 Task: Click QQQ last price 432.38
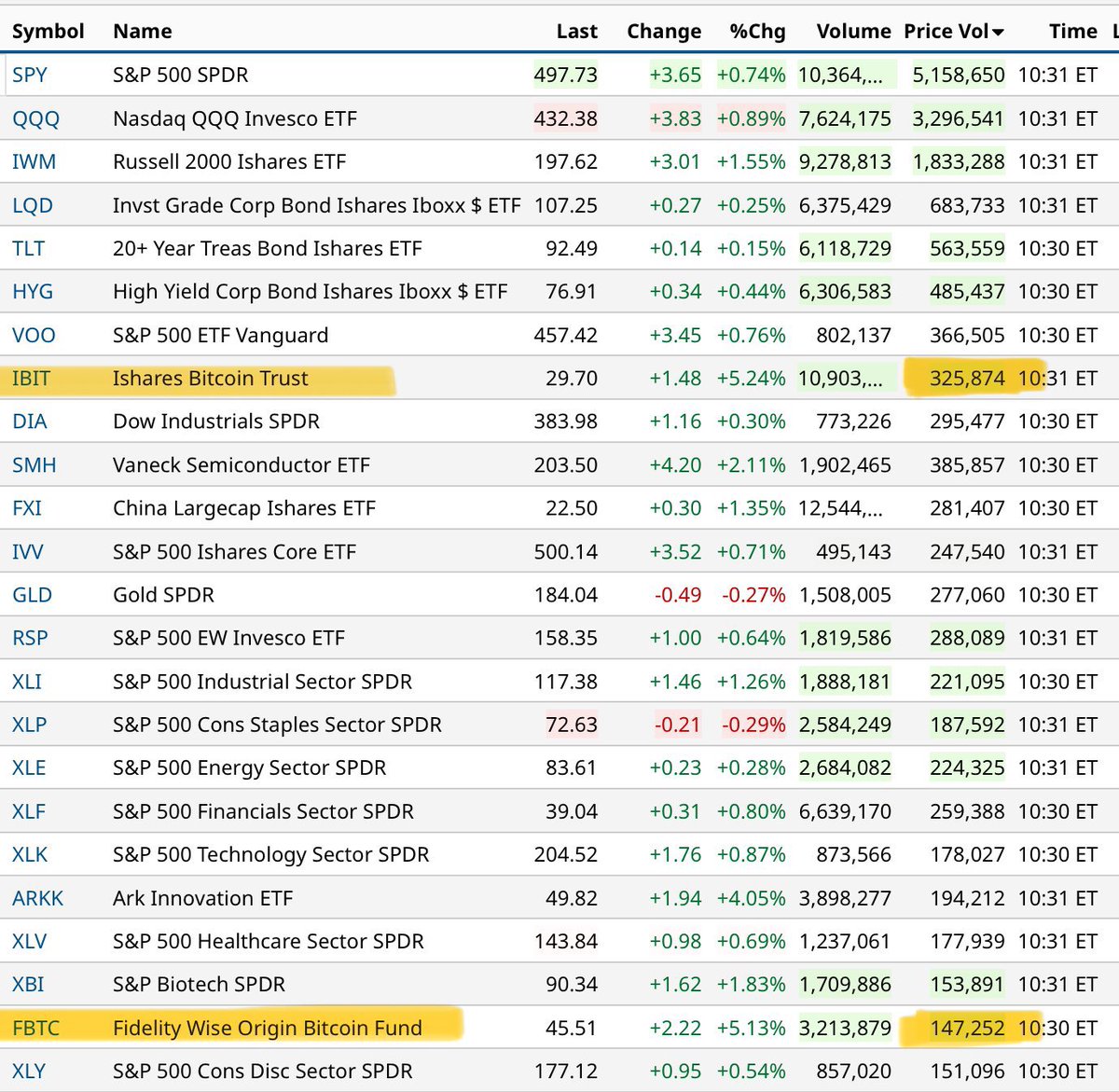pos(566,118)
